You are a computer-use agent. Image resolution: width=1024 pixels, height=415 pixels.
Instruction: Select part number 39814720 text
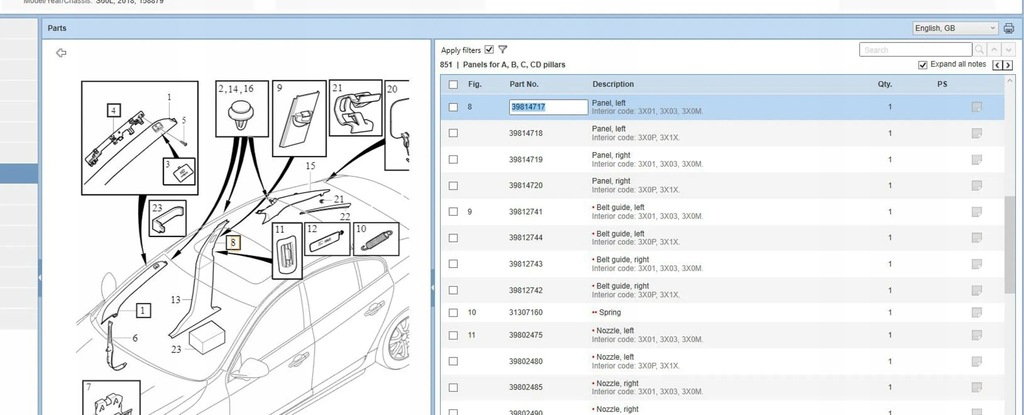pyautogui.click(x=526, y=186)
